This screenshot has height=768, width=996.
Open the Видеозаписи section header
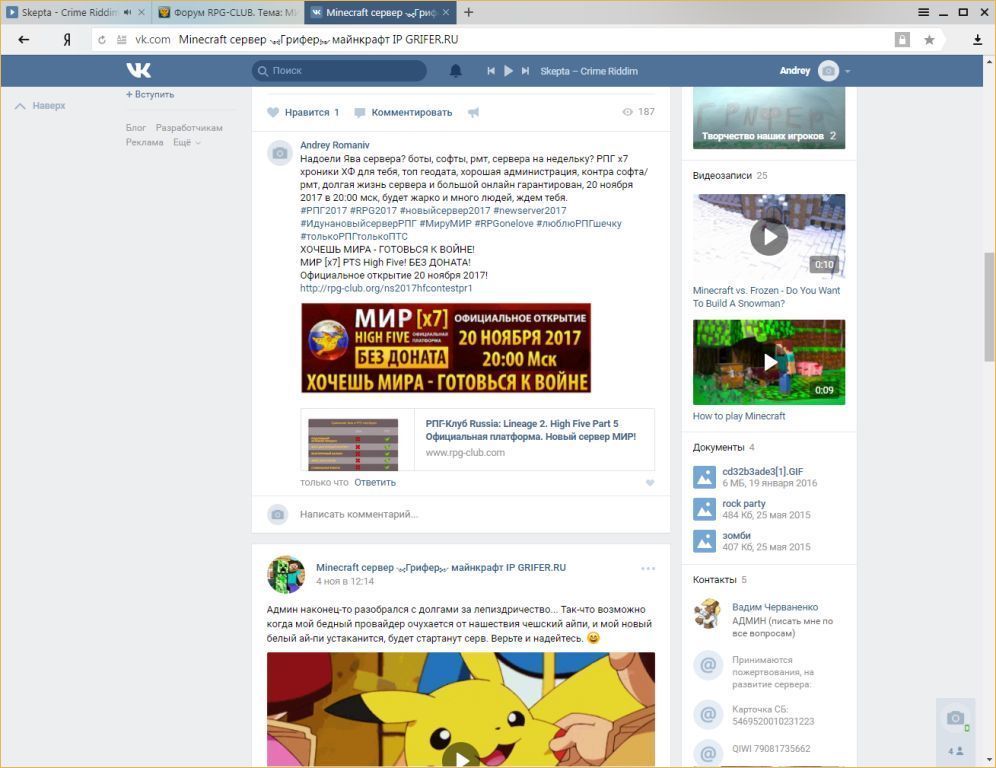730,175
